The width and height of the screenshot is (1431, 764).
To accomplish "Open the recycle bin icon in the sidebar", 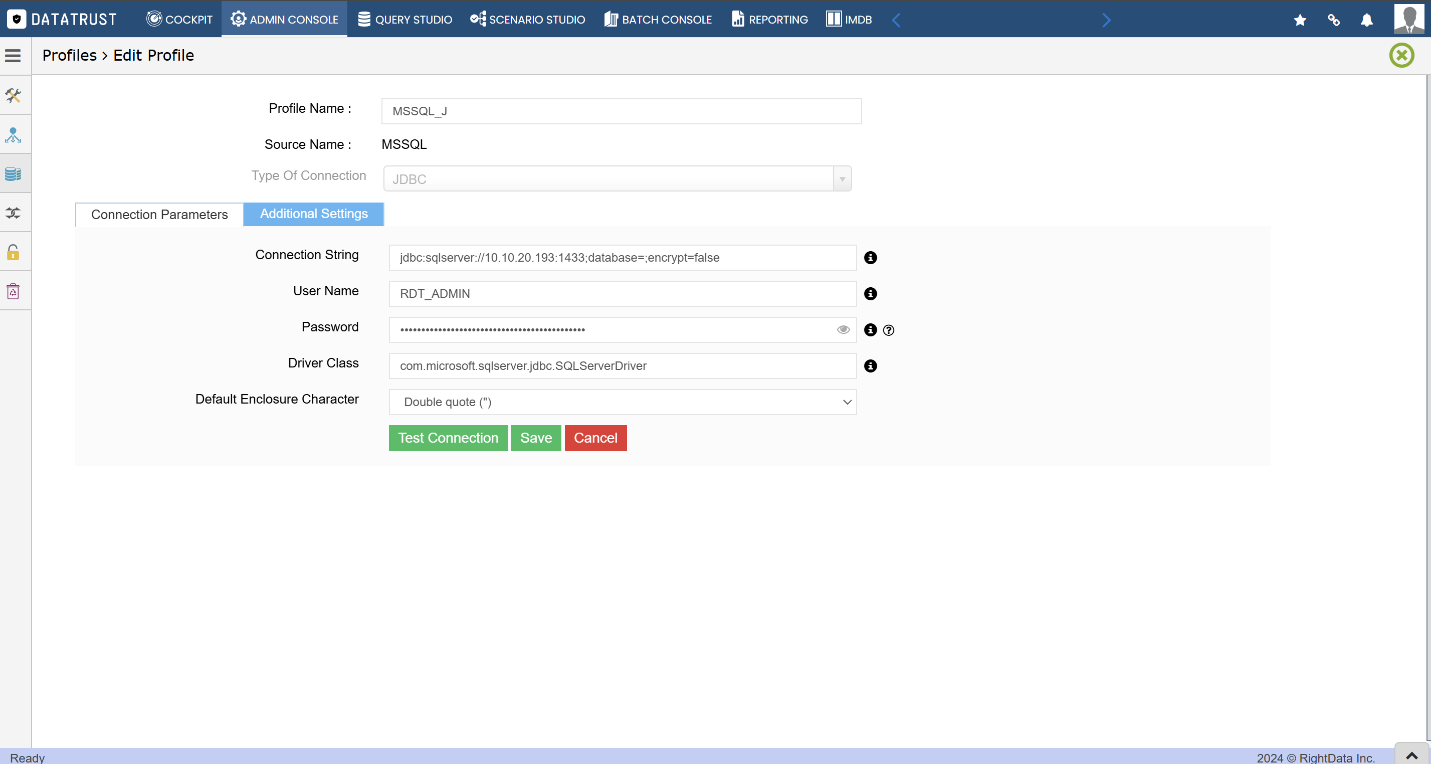I will pyautogui.click(x=13, y=290).
